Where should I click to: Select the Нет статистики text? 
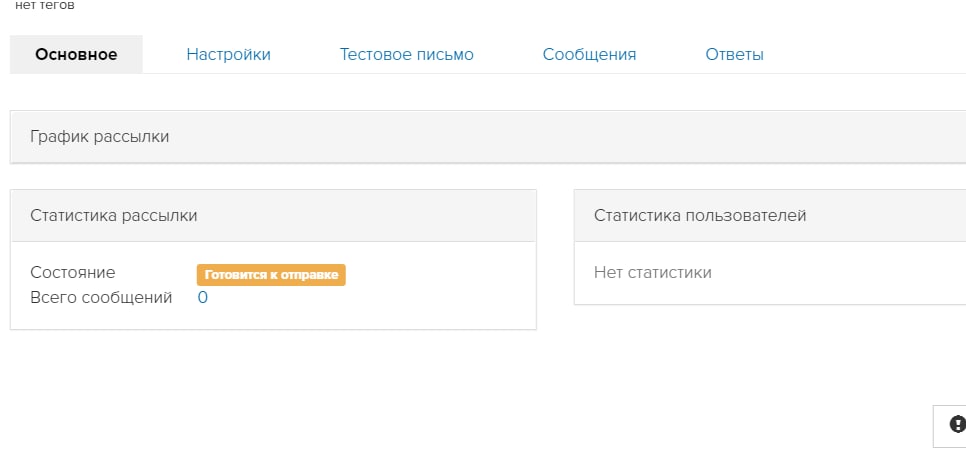[652, 272]
